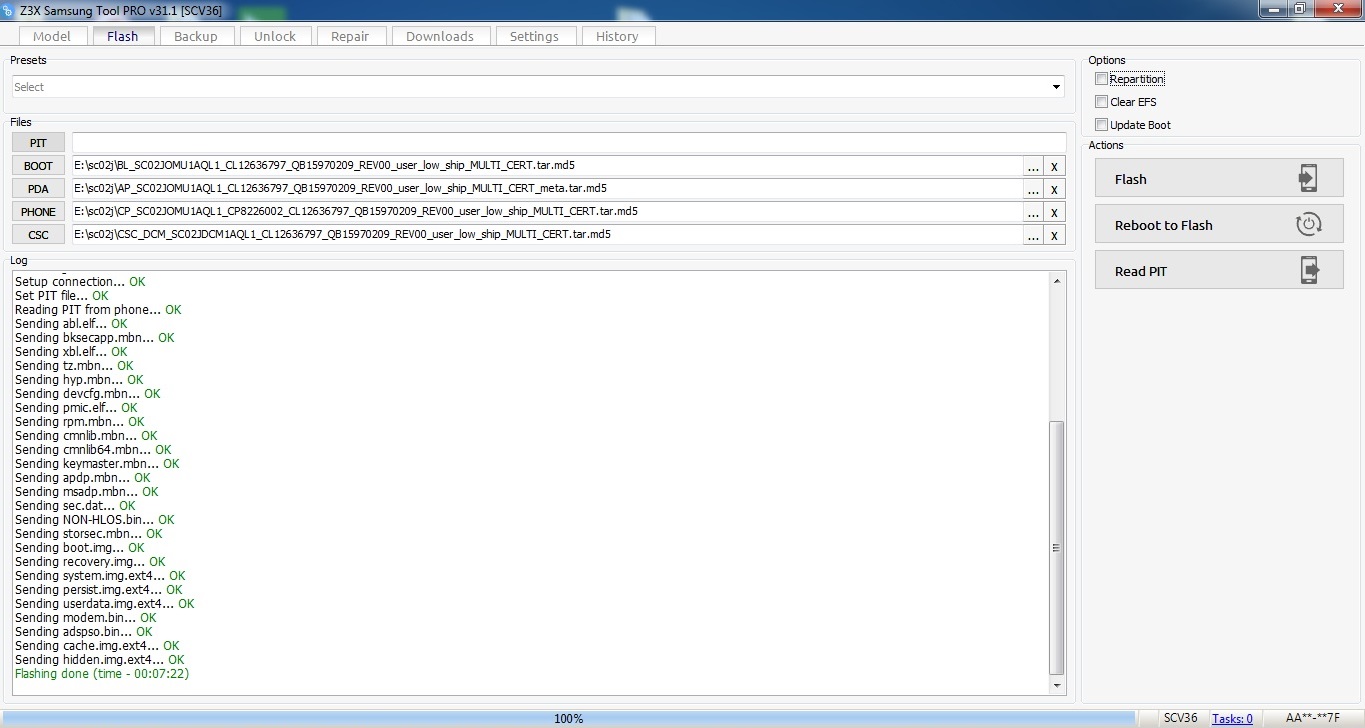Image resolution: width=1365 pixels, height=728 pixels.
Task: Enable the Update Boot checkbox
Action: (1101, 125)
